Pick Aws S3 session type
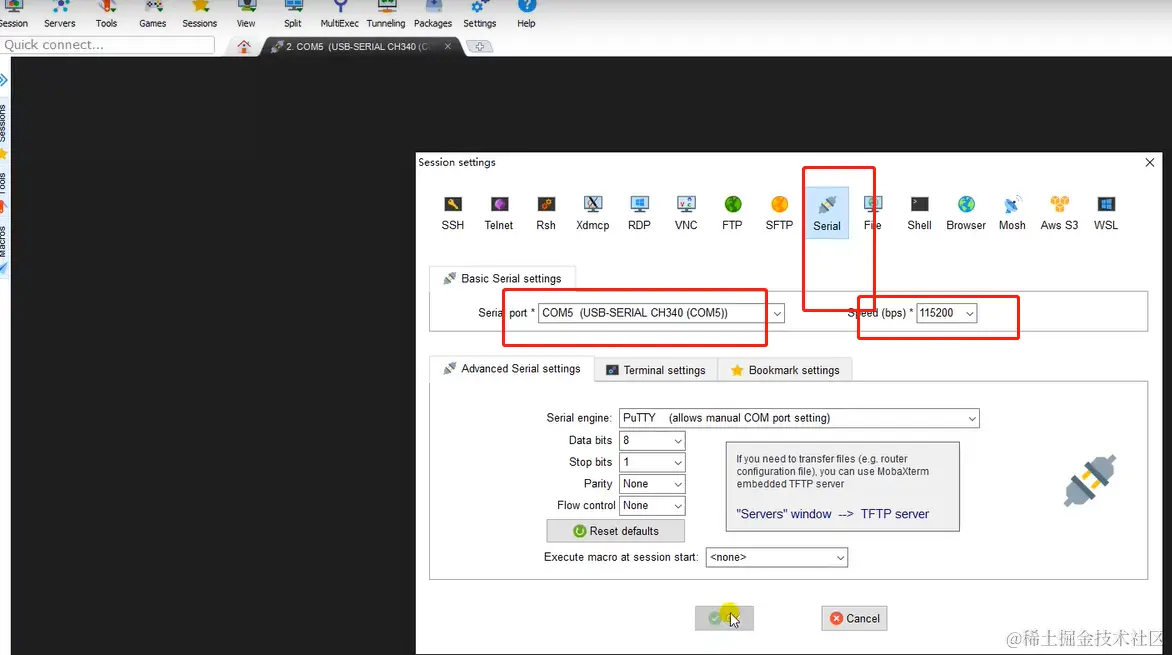The image size is (1172, 655). click(1059, 212)
